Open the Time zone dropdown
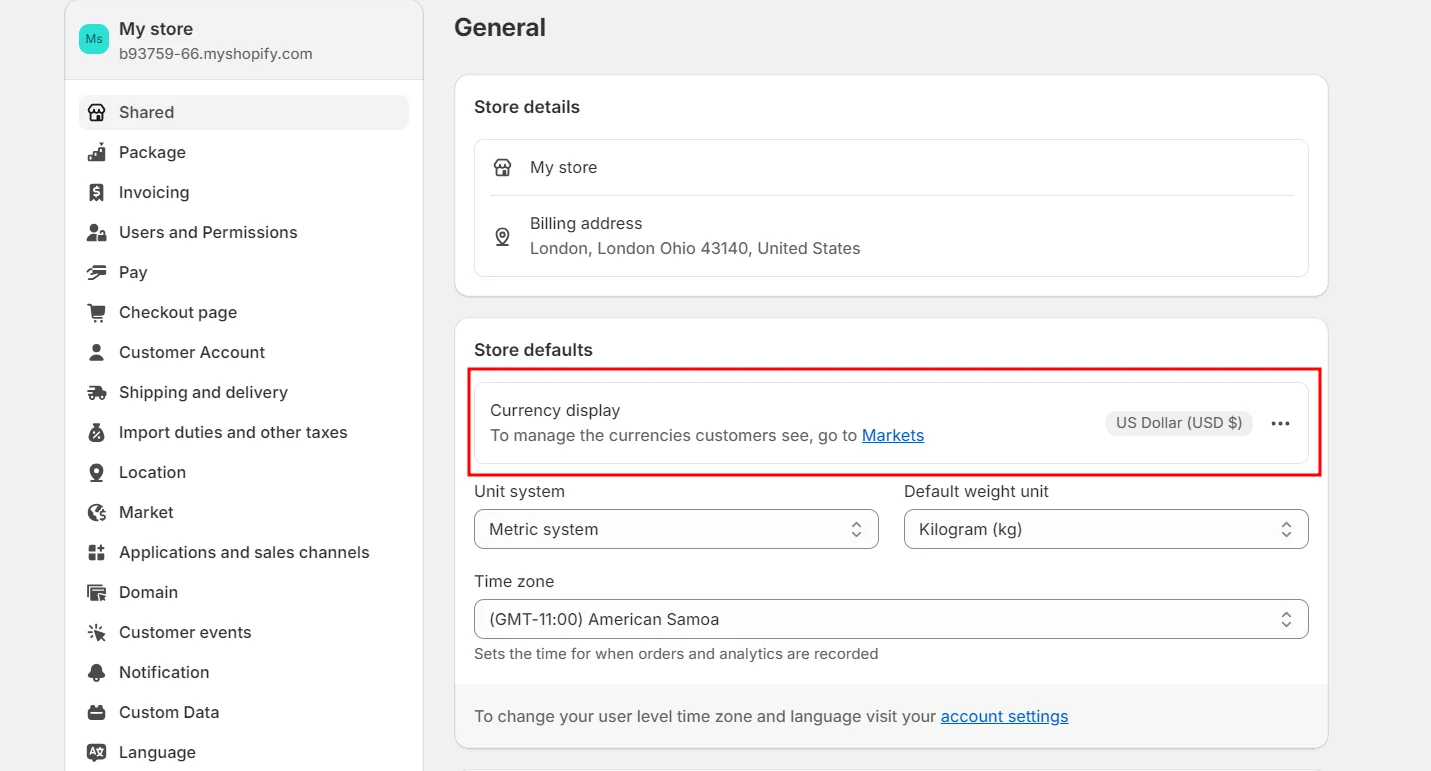Viewport: 1431px width, 771px height. 891,619
